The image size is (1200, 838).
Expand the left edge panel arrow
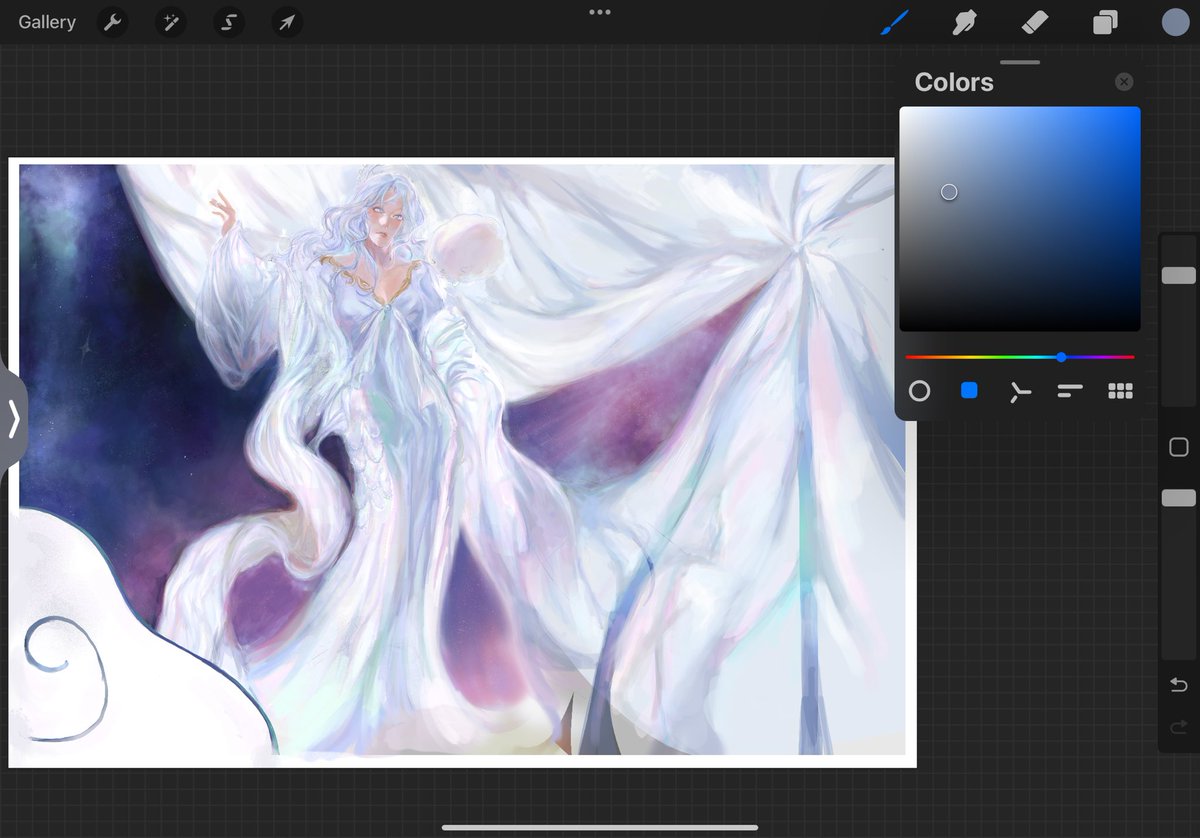(x=13, y=419)
